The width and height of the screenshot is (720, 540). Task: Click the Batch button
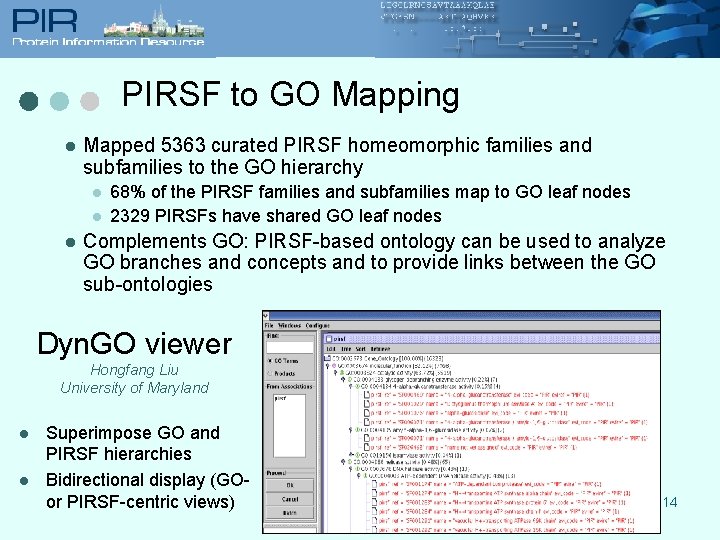[290, 512]
